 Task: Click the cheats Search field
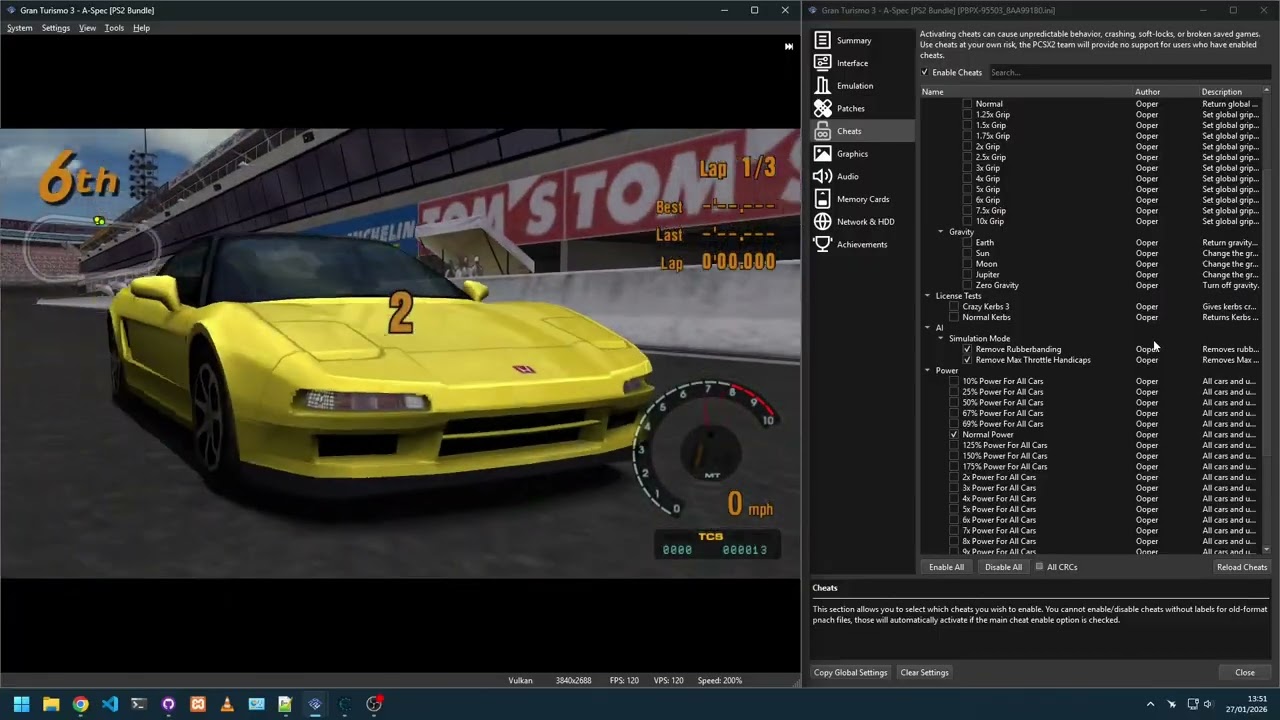[x=1128, y=72]
